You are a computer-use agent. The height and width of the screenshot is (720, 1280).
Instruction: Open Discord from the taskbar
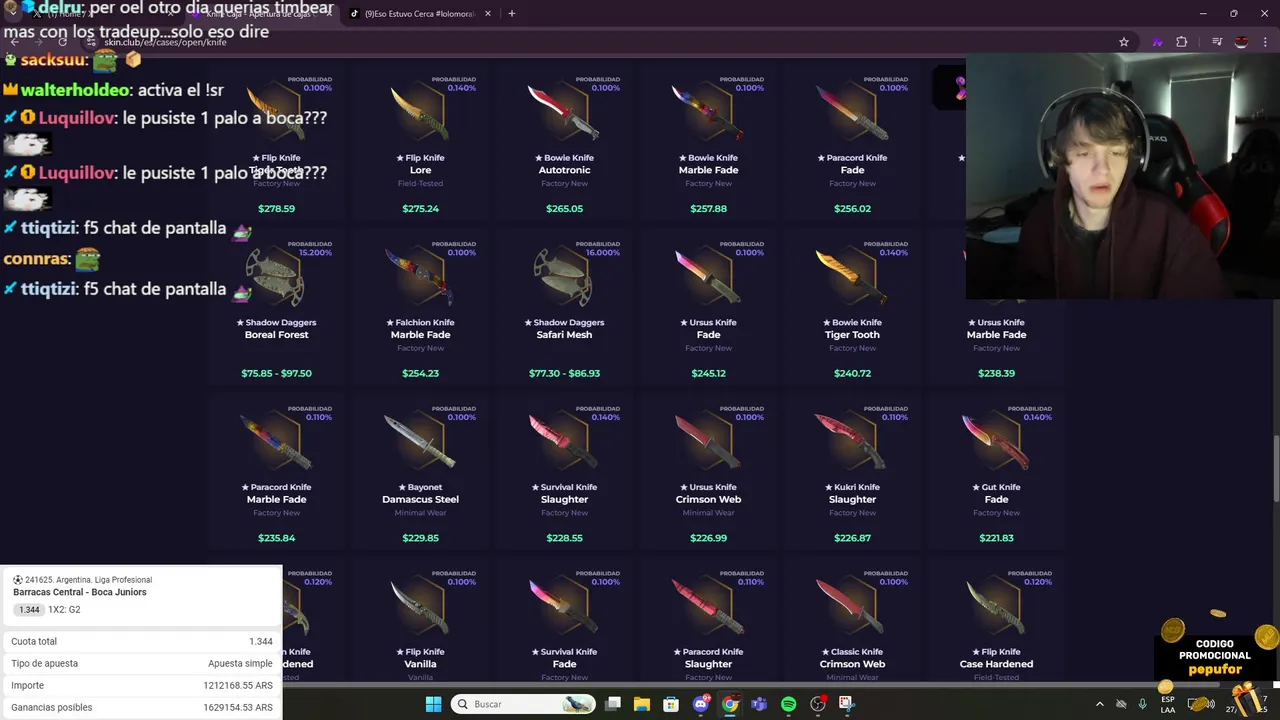coord(701,704)
